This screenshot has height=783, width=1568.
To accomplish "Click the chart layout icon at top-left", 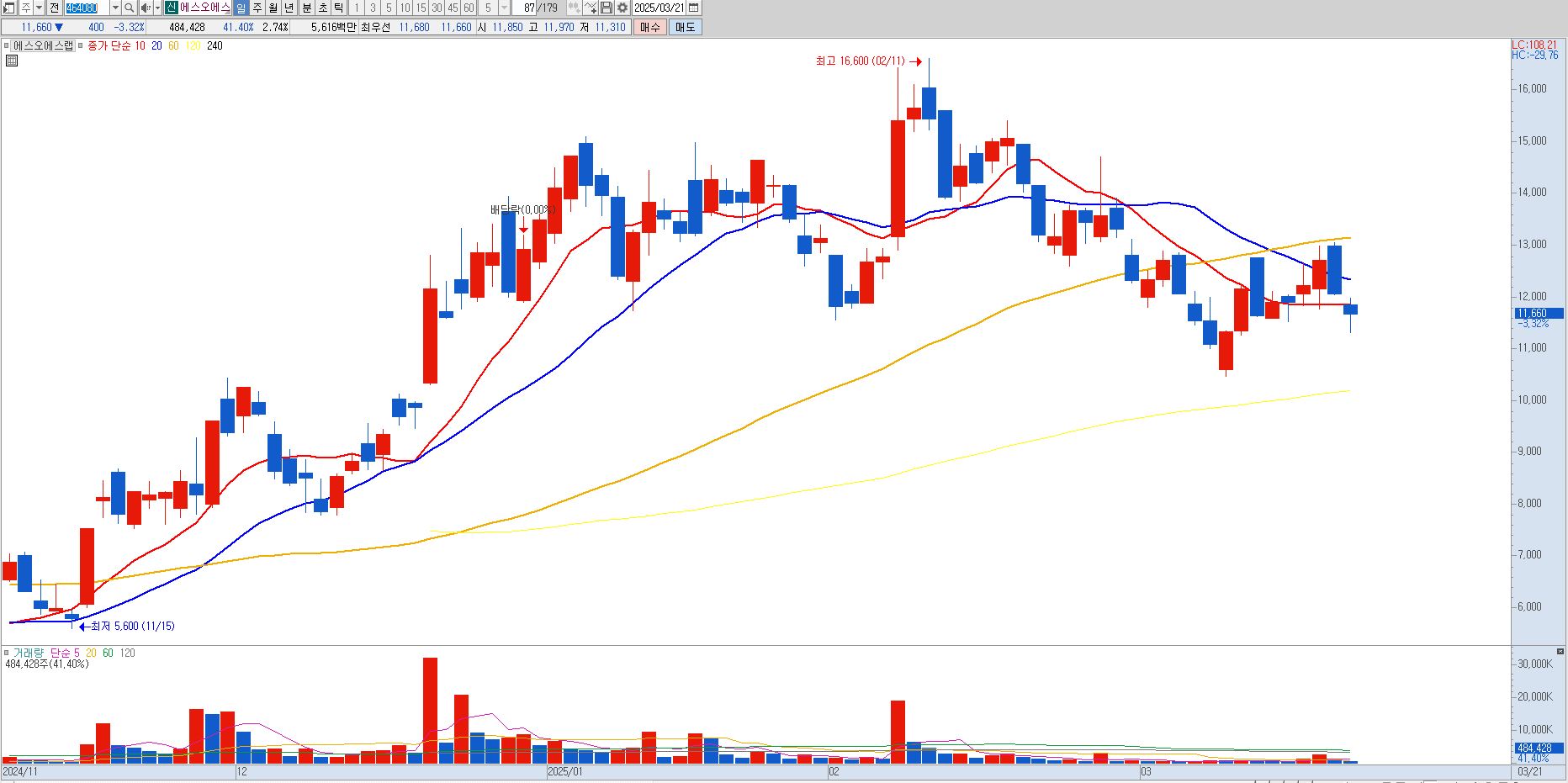I will pos(8,8).
